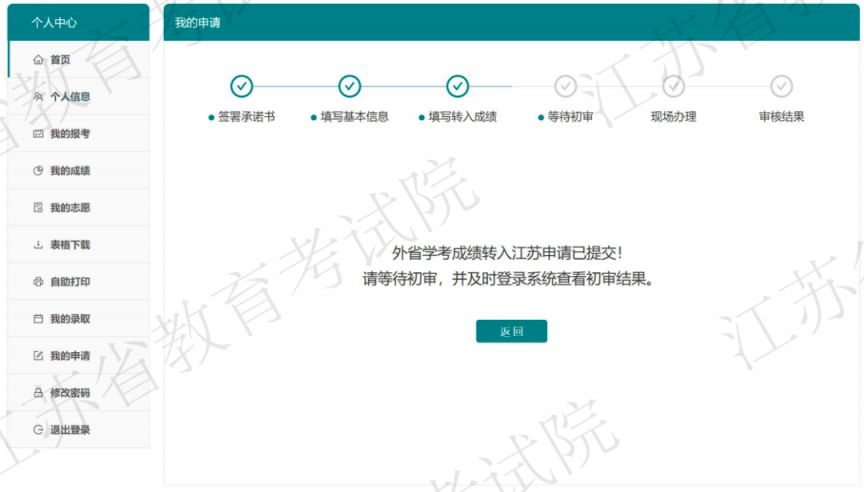Click the pie chart icon beside 我的成绩
The height and width of the screenshot is (492, 864).
[x=38, y=170]
